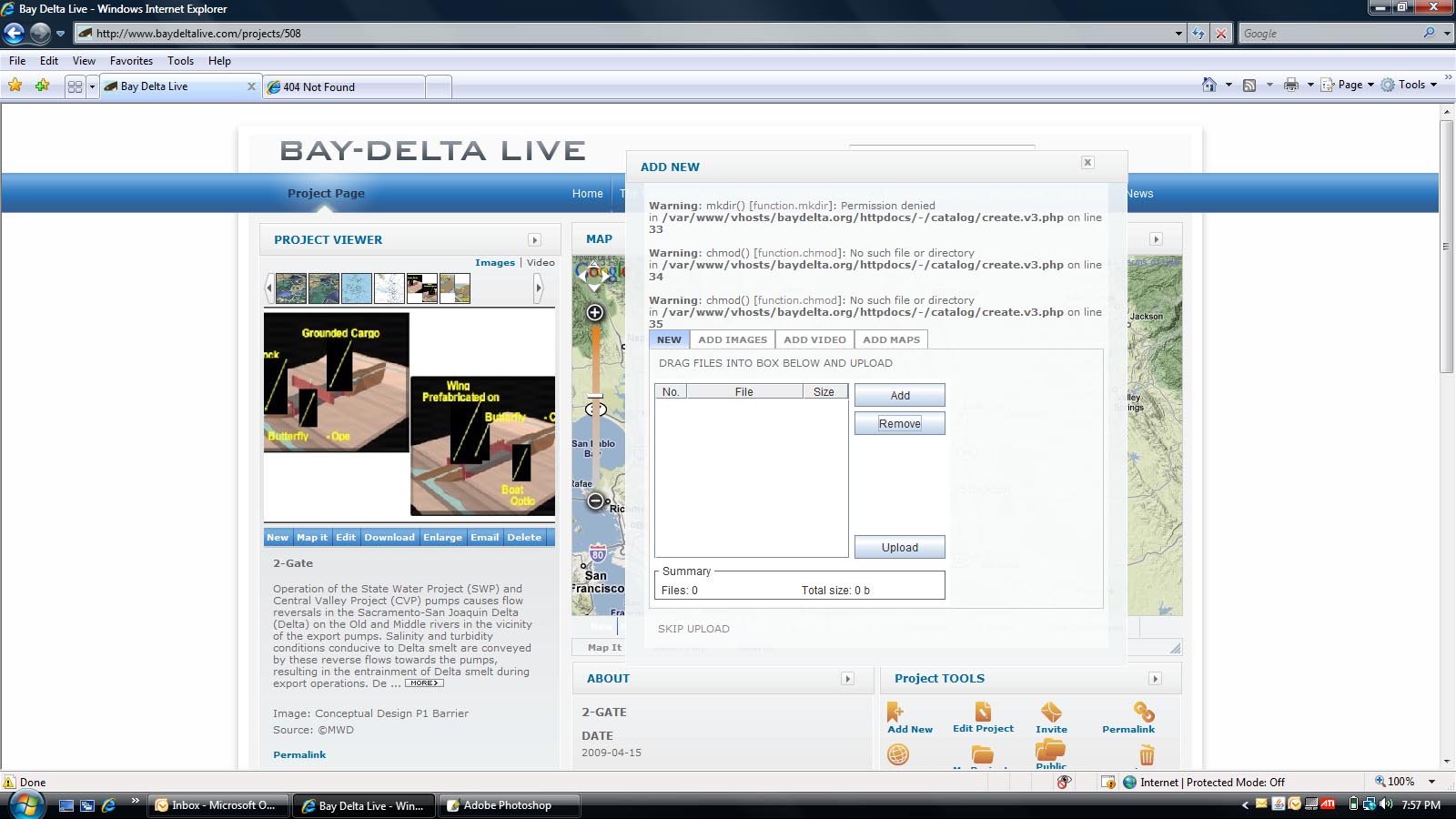
Task: Click the Upload button
Action: (x=899, y=547)
